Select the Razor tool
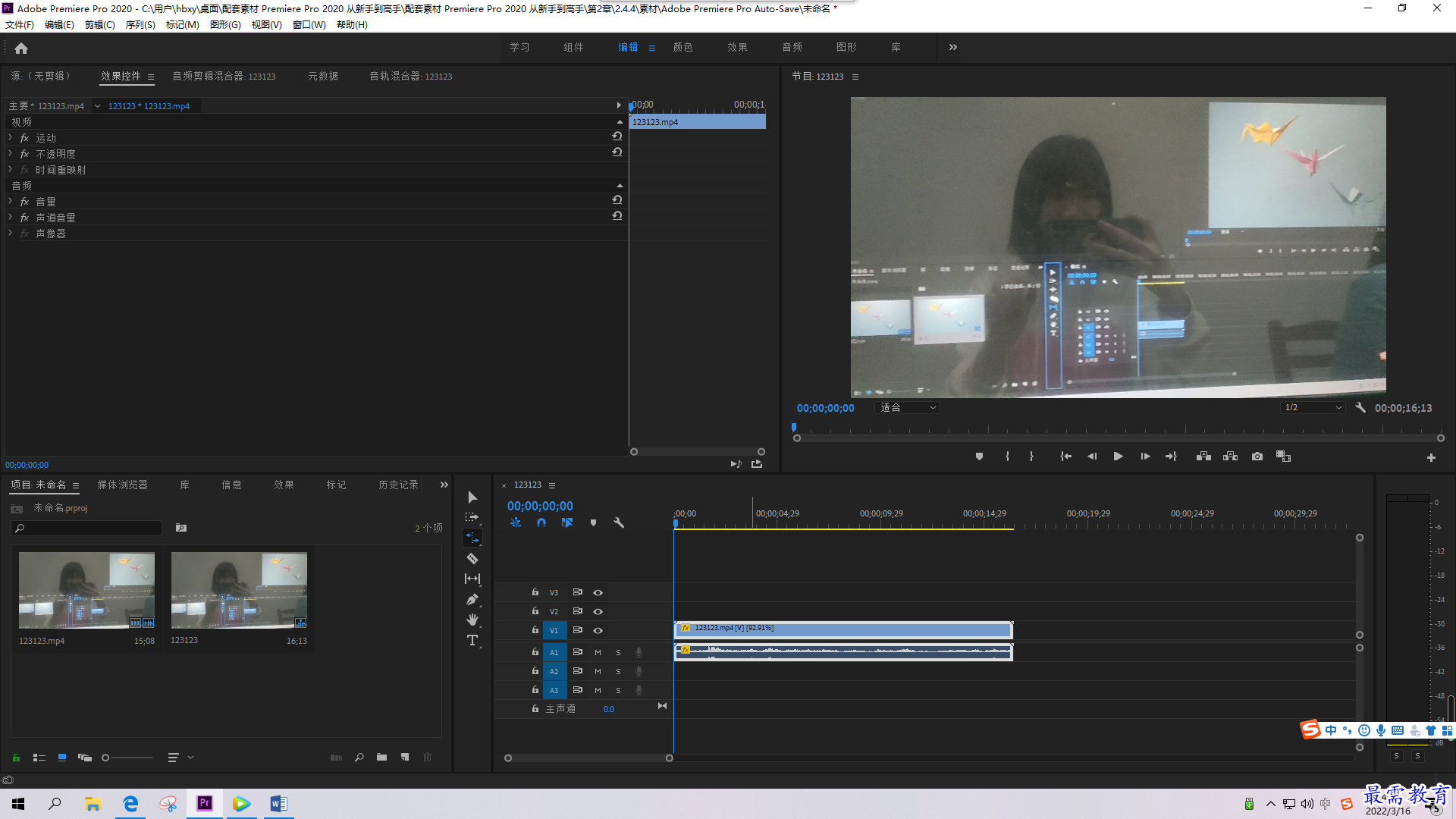The image size is (1456, 819). point(472,558)
